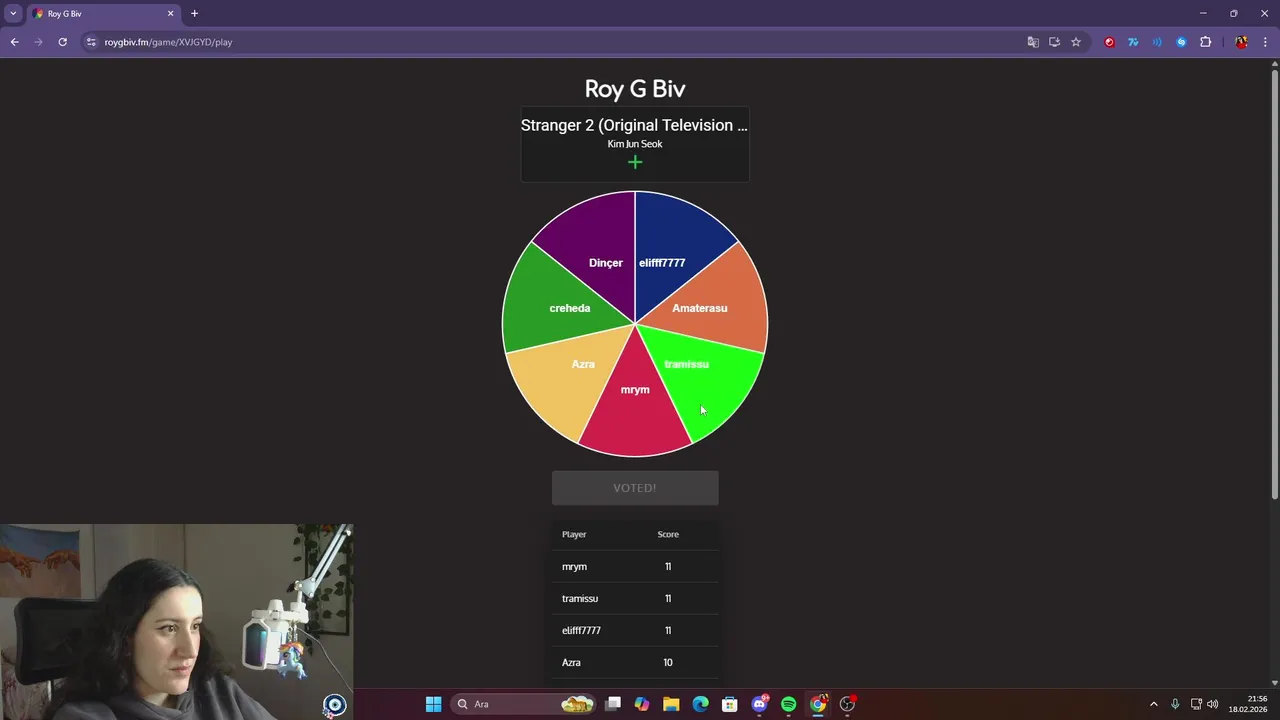Click mrym in the score table
The width and height of the screenshot is (1280, 720).
pos(574,566)
